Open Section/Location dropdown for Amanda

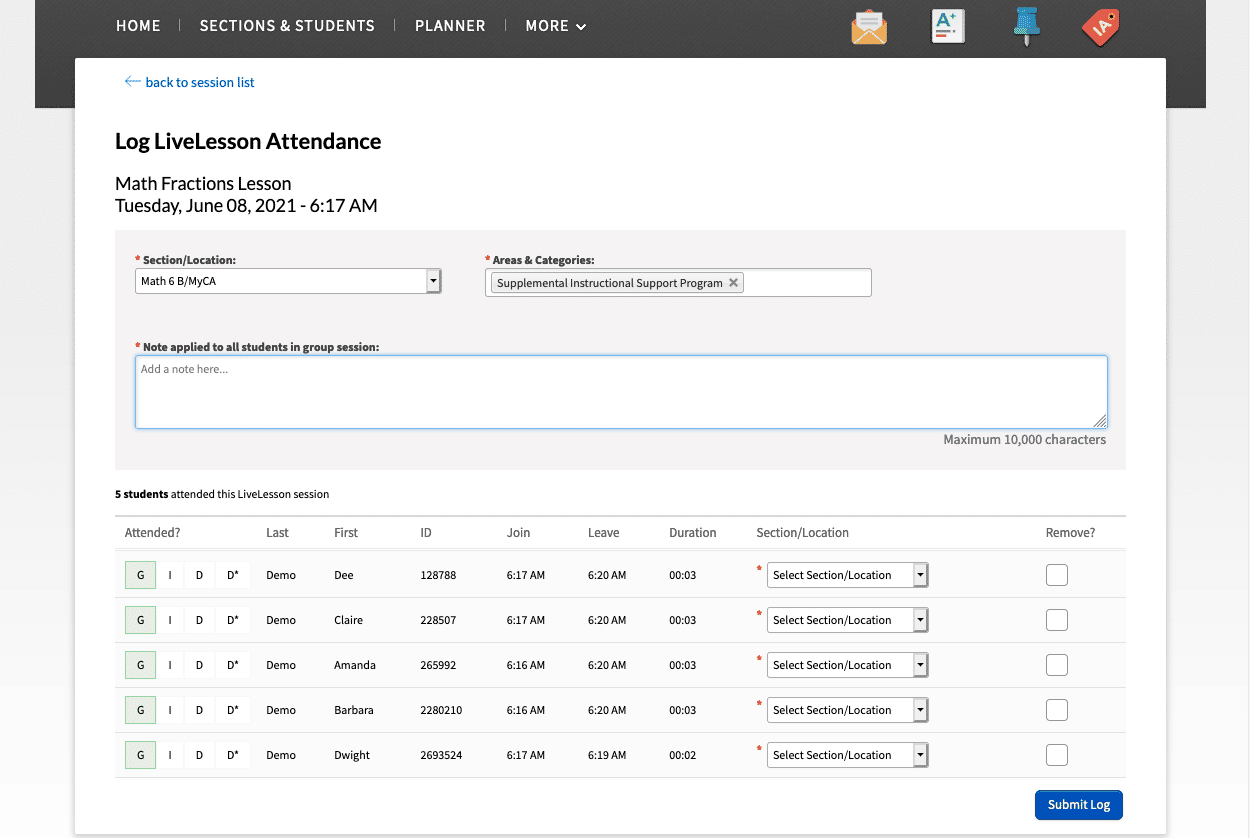click(x=848, y=665)
